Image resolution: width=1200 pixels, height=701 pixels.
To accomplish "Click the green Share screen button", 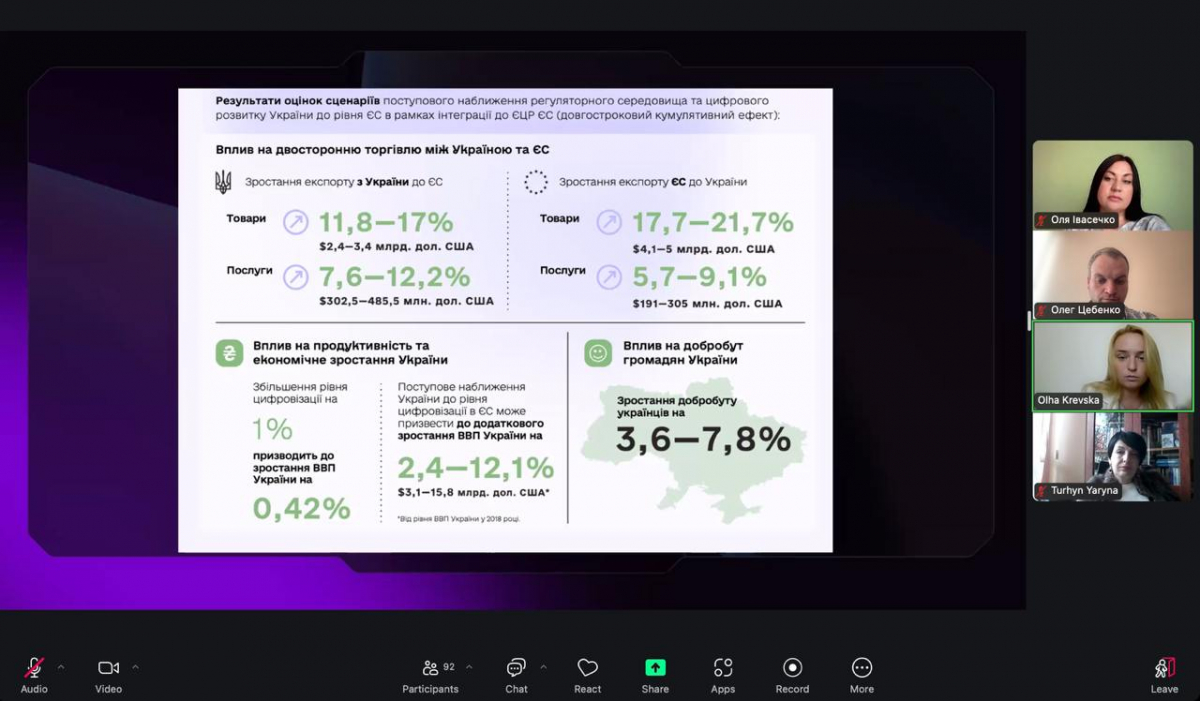I will [655, 668].
